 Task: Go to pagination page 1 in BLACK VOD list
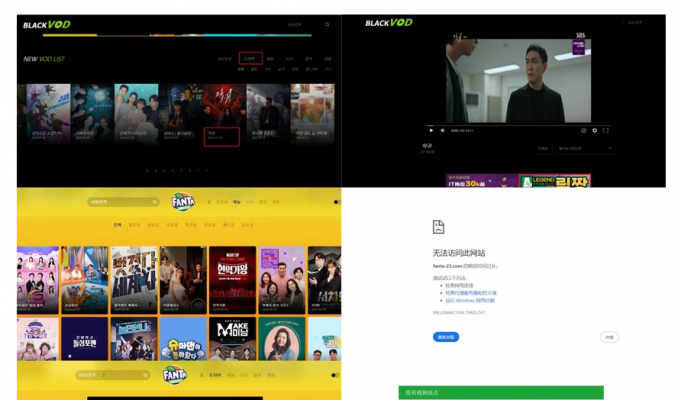coord(148,171)
